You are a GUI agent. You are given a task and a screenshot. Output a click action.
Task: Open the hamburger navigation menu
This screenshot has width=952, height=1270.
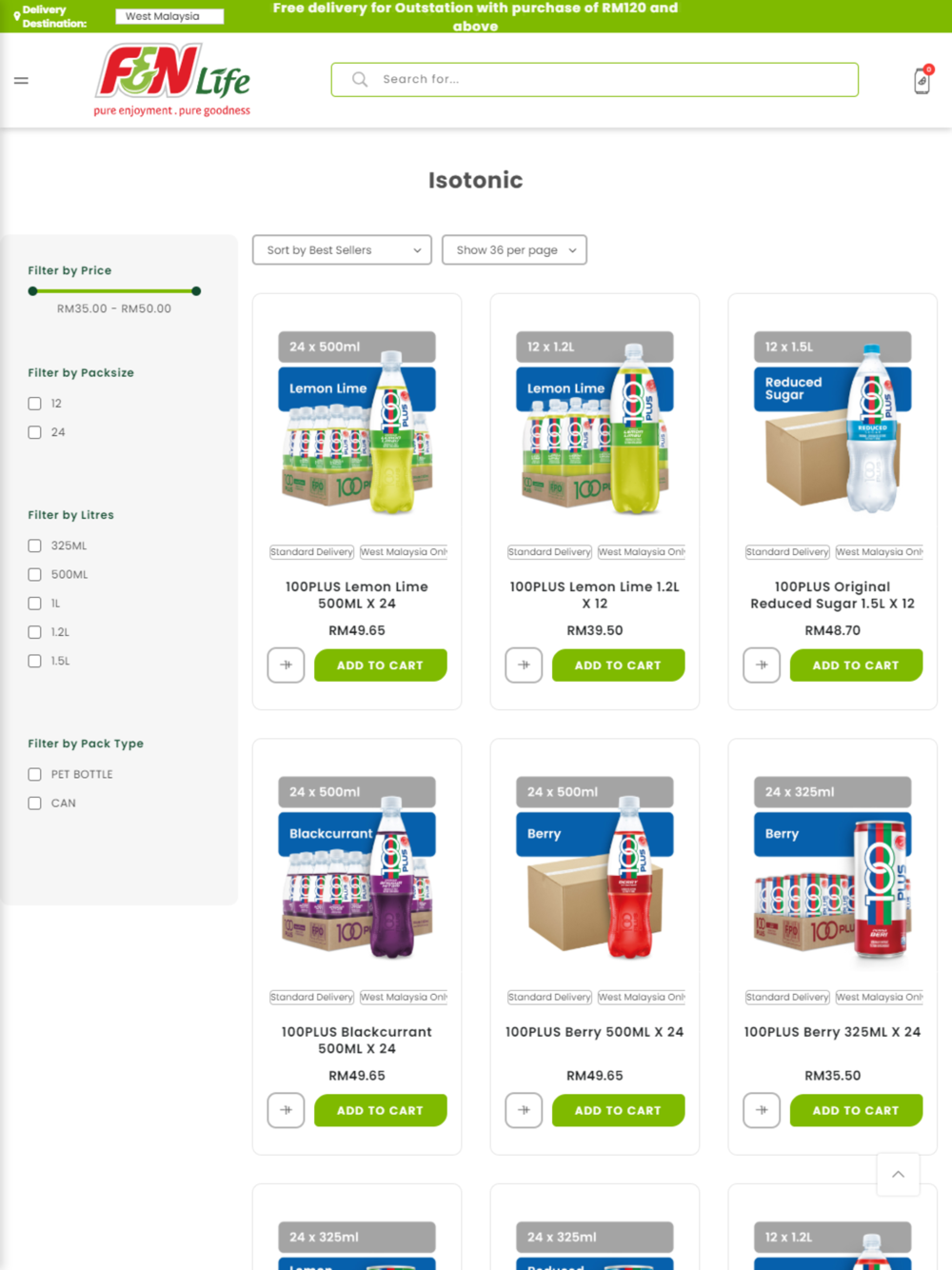pyautogui.click(x=21, y=81)
